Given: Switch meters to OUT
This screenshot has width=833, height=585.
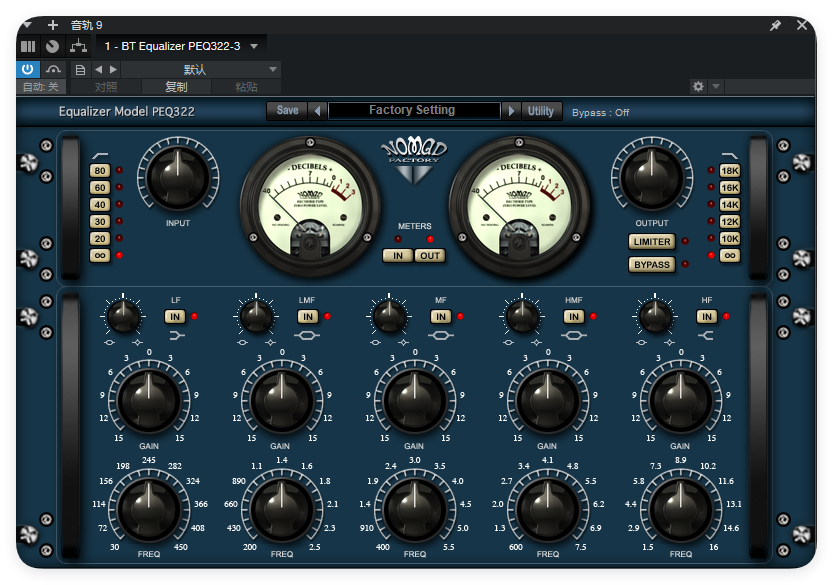Looking at the screenshot, I should [430, 256].
